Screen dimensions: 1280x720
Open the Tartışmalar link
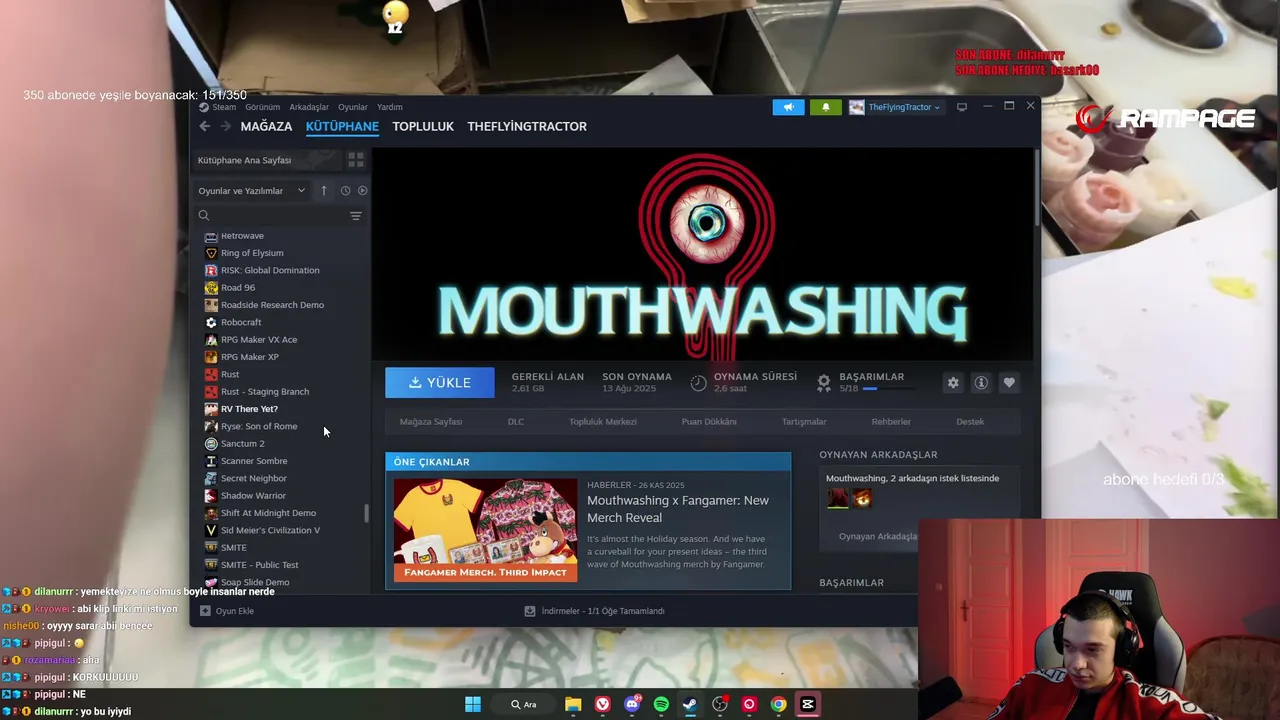click(x=804, y=422)
